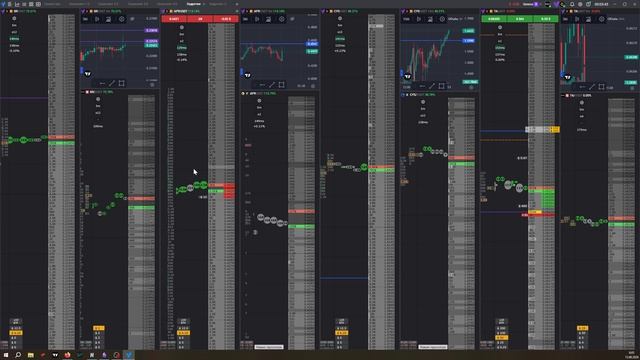Open the notifications bell in the top bar

point(572,4)
